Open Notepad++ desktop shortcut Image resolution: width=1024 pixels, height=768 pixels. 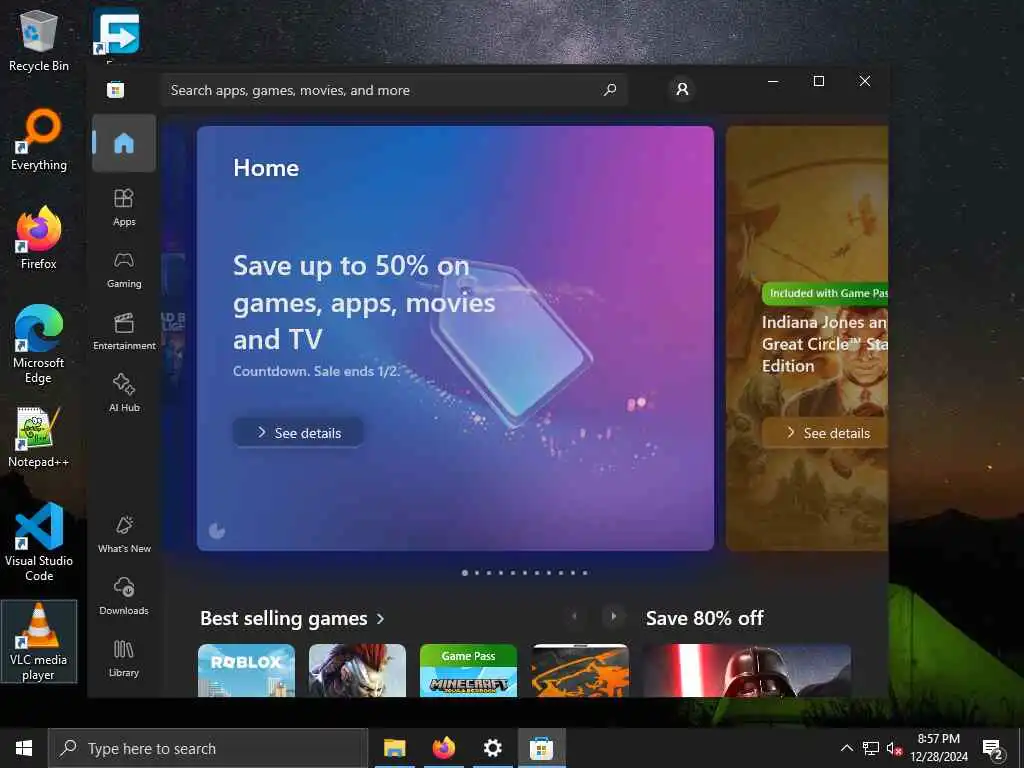[x=39, y=437]
